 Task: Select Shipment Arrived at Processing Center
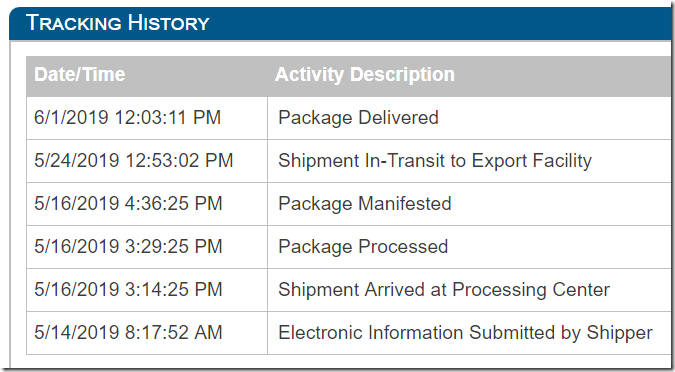click(444, 290)
